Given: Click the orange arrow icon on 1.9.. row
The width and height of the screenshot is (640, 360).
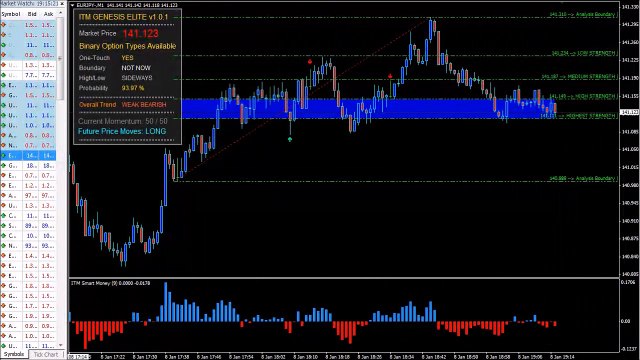Looking at the screenshot, I should click(x=4, y=316).
